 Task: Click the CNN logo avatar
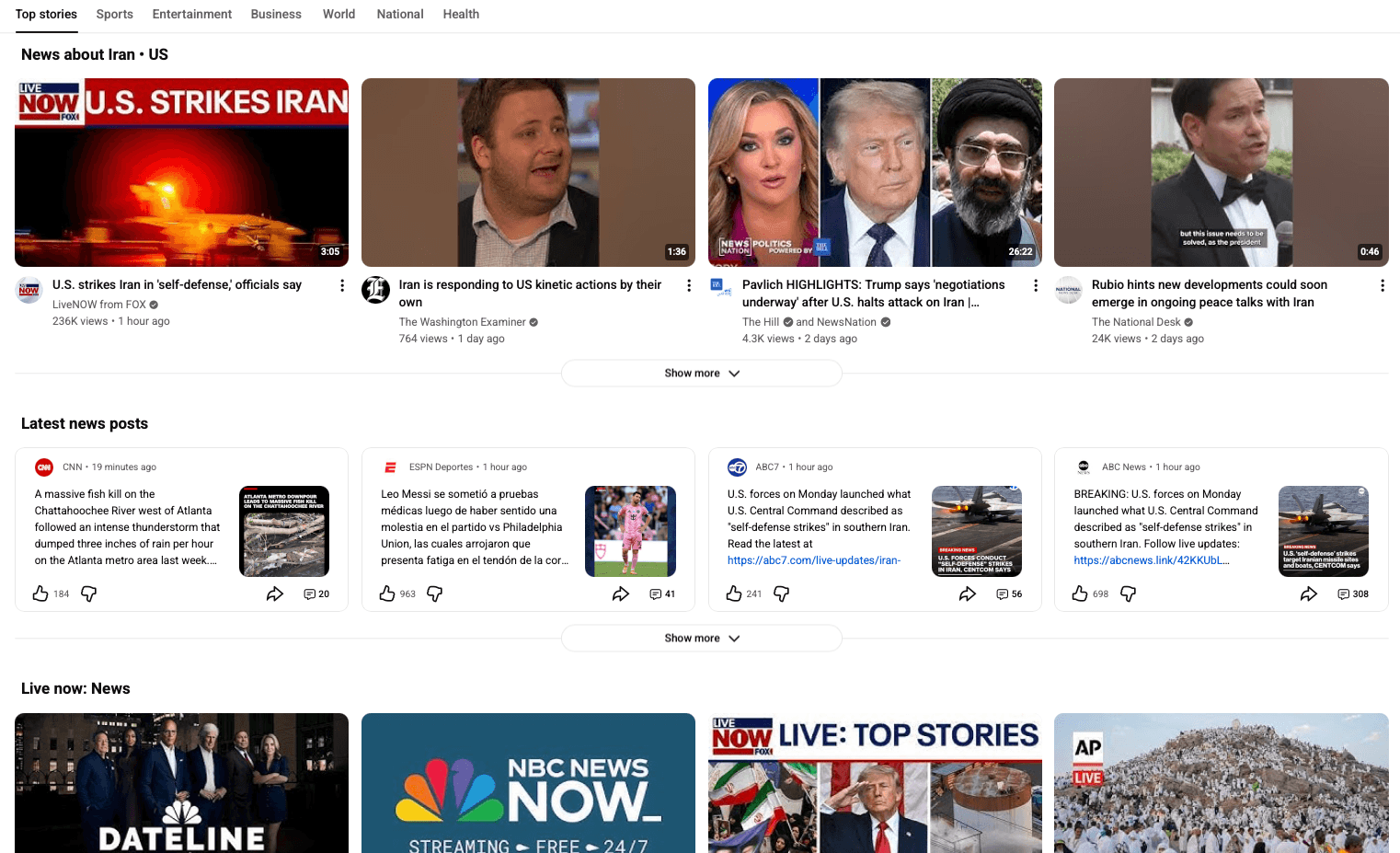click(44, 467)
